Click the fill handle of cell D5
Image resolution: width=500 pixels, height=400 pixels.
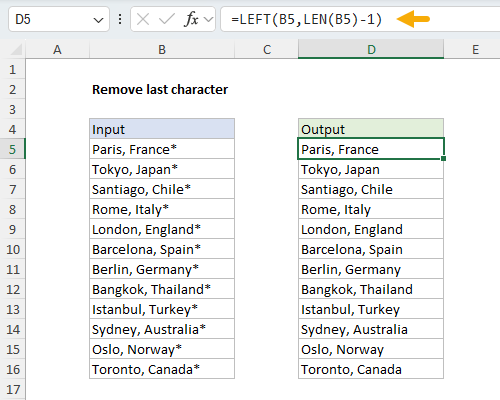pos(443,158)
